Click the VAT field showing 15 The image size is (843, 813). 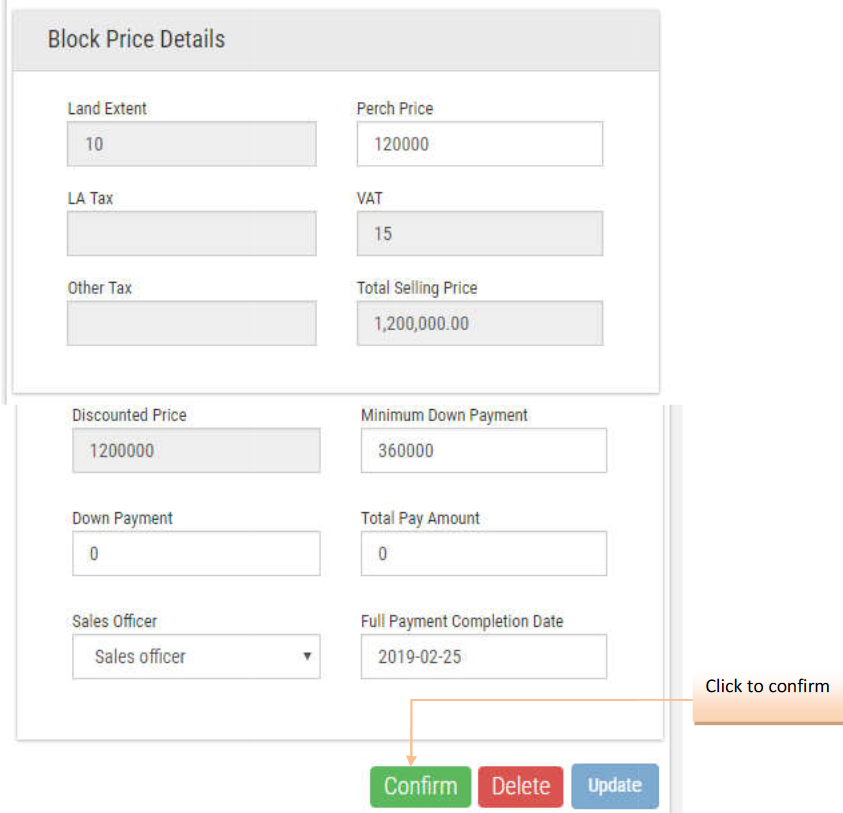pos(479,234)
